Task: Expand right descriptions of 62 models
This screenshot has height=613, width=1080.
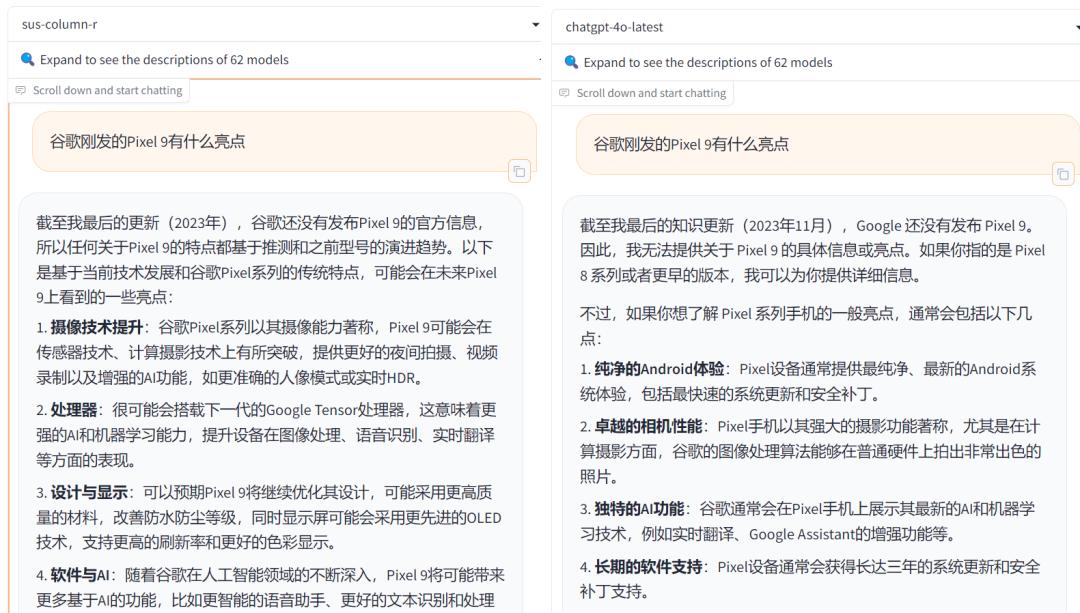Action: tap(708, 62)
